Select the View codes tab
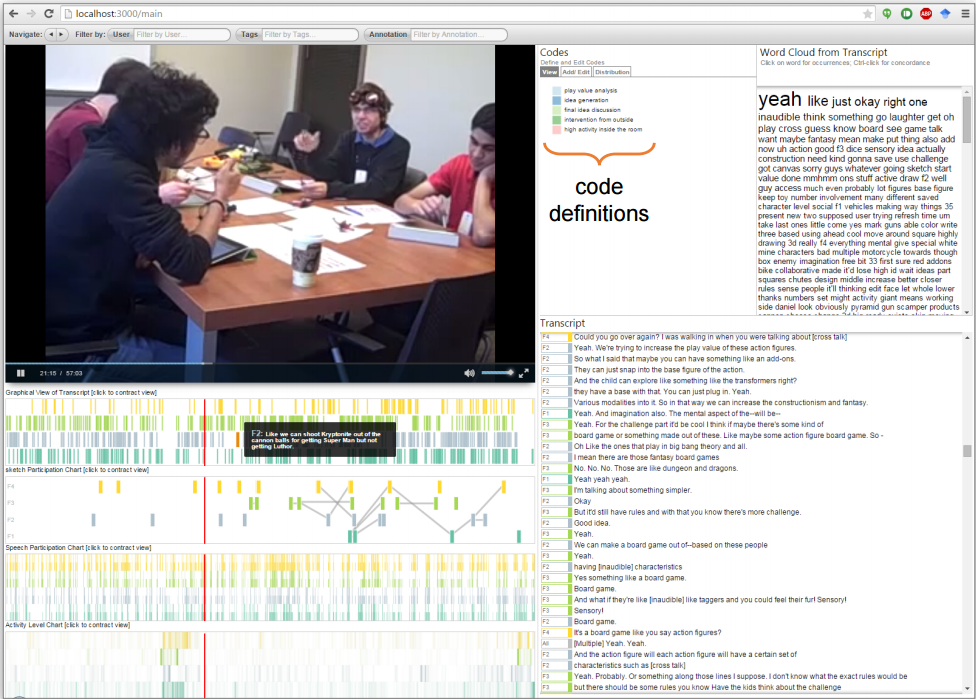 click(x=549, y=72)
